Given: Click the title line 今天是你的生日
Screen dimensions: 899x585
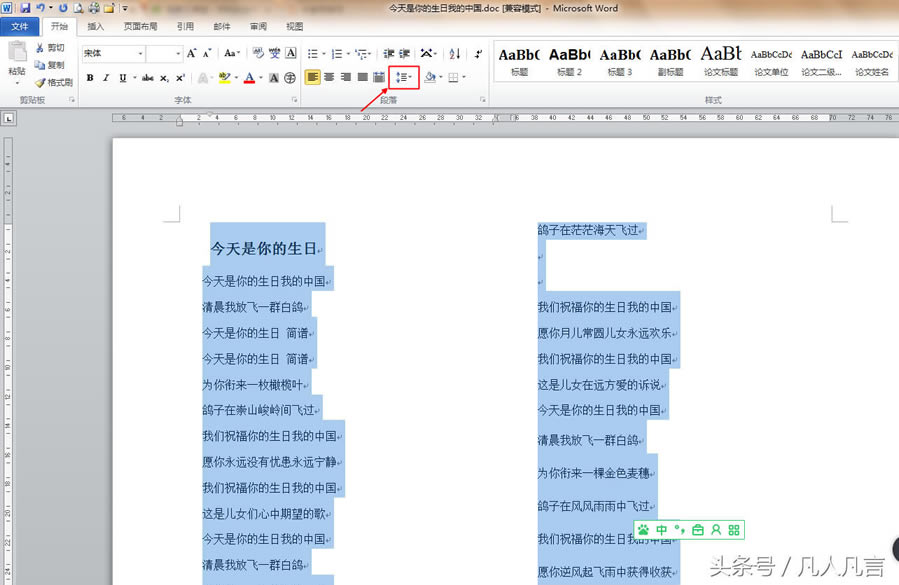Looking at the screenshot, I should 263,249.
